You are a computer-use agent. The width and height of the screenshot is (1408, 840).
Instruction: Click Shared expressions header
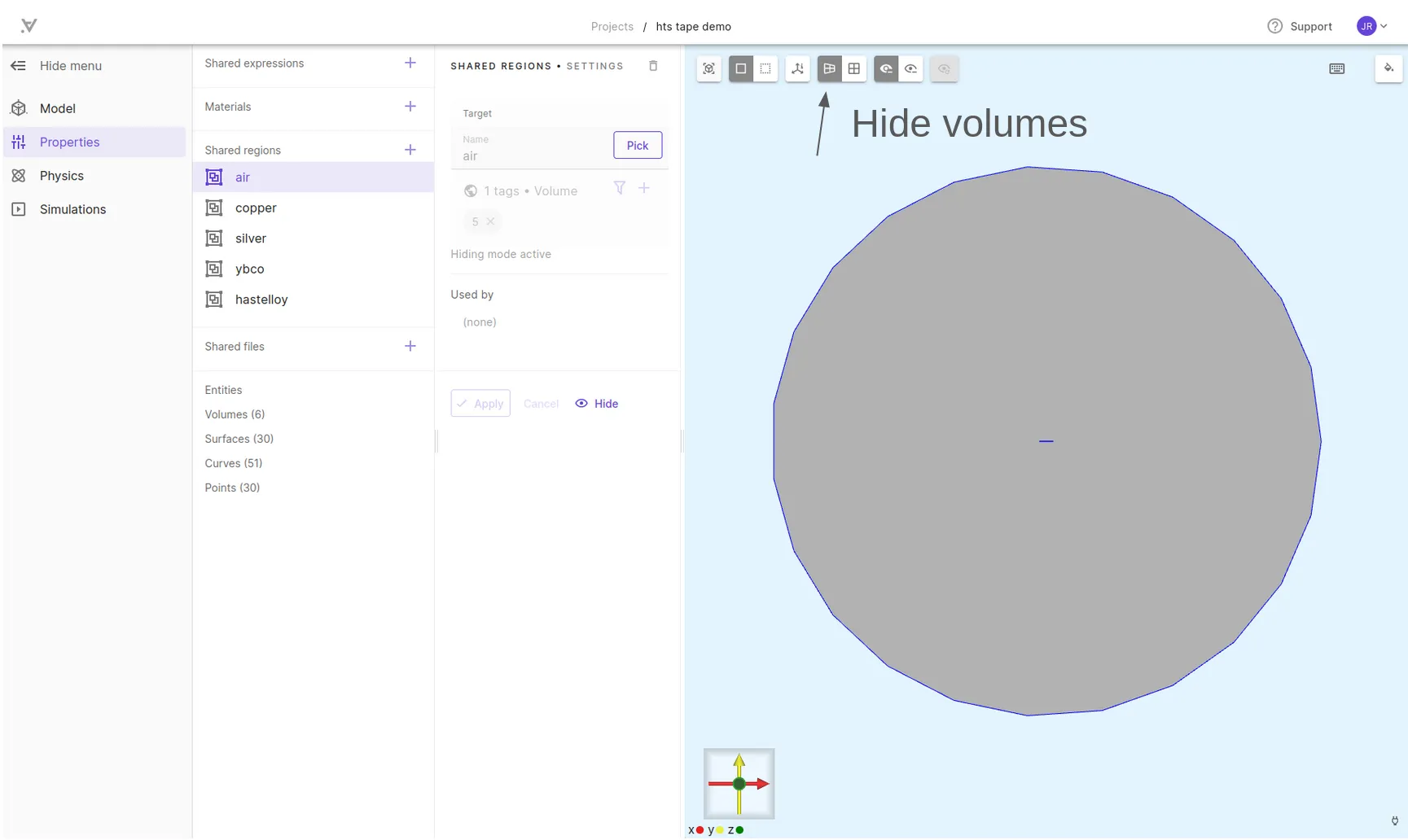254,63
